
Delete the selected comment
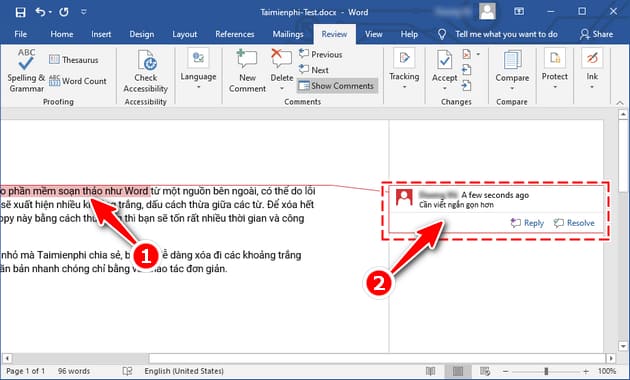coord(282,64)
